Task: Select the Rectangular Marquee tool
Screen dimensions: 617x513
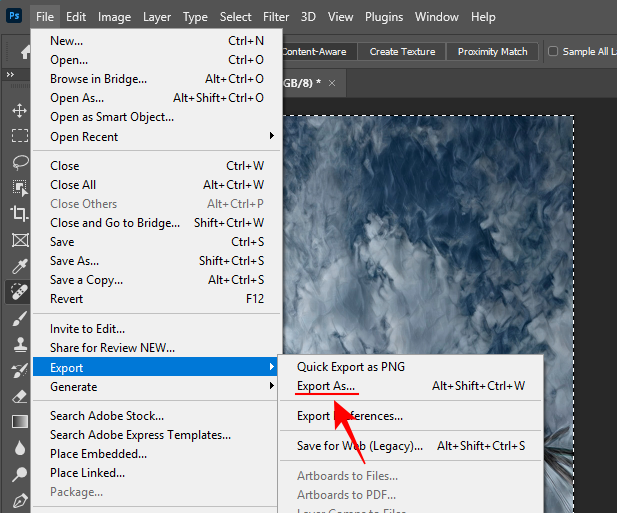Action: (x=20, y=136)
